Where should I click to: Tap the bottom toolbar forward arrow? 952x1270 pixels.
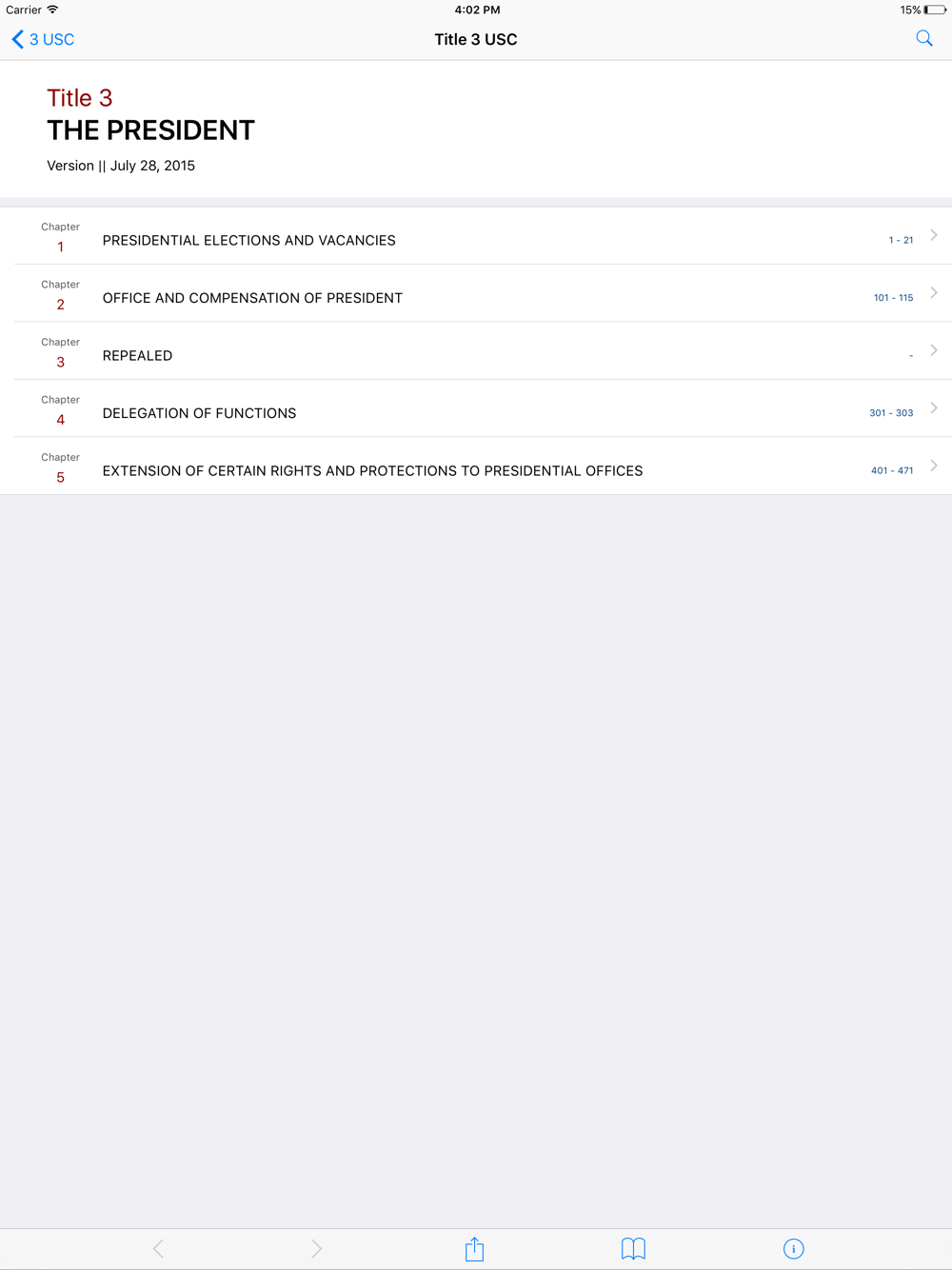tap(316, 1249)
